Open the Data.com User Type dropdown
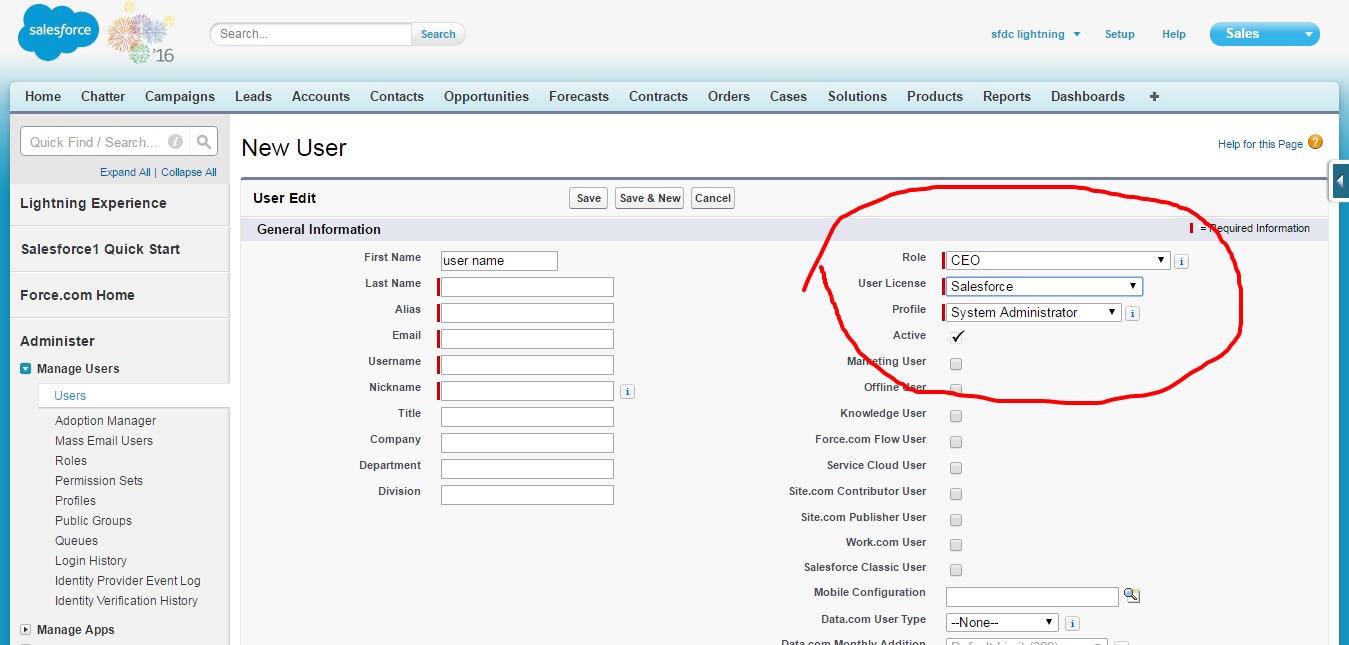The width and height of the screenshot is (1349, 645). 1002,623
